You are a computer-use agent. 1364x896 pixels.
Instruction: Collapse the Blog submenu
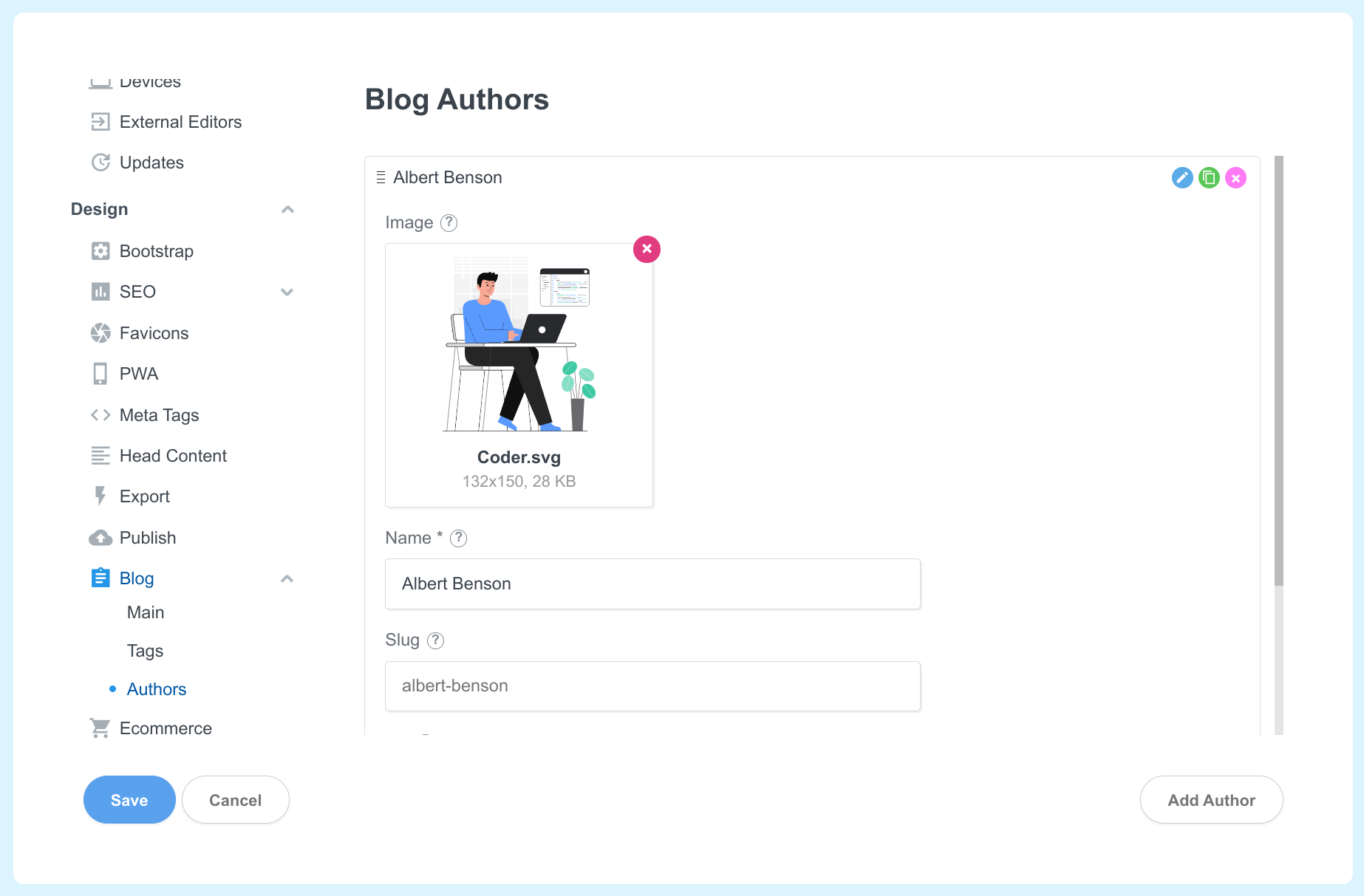pyautogui.click(x=287, y=578)
